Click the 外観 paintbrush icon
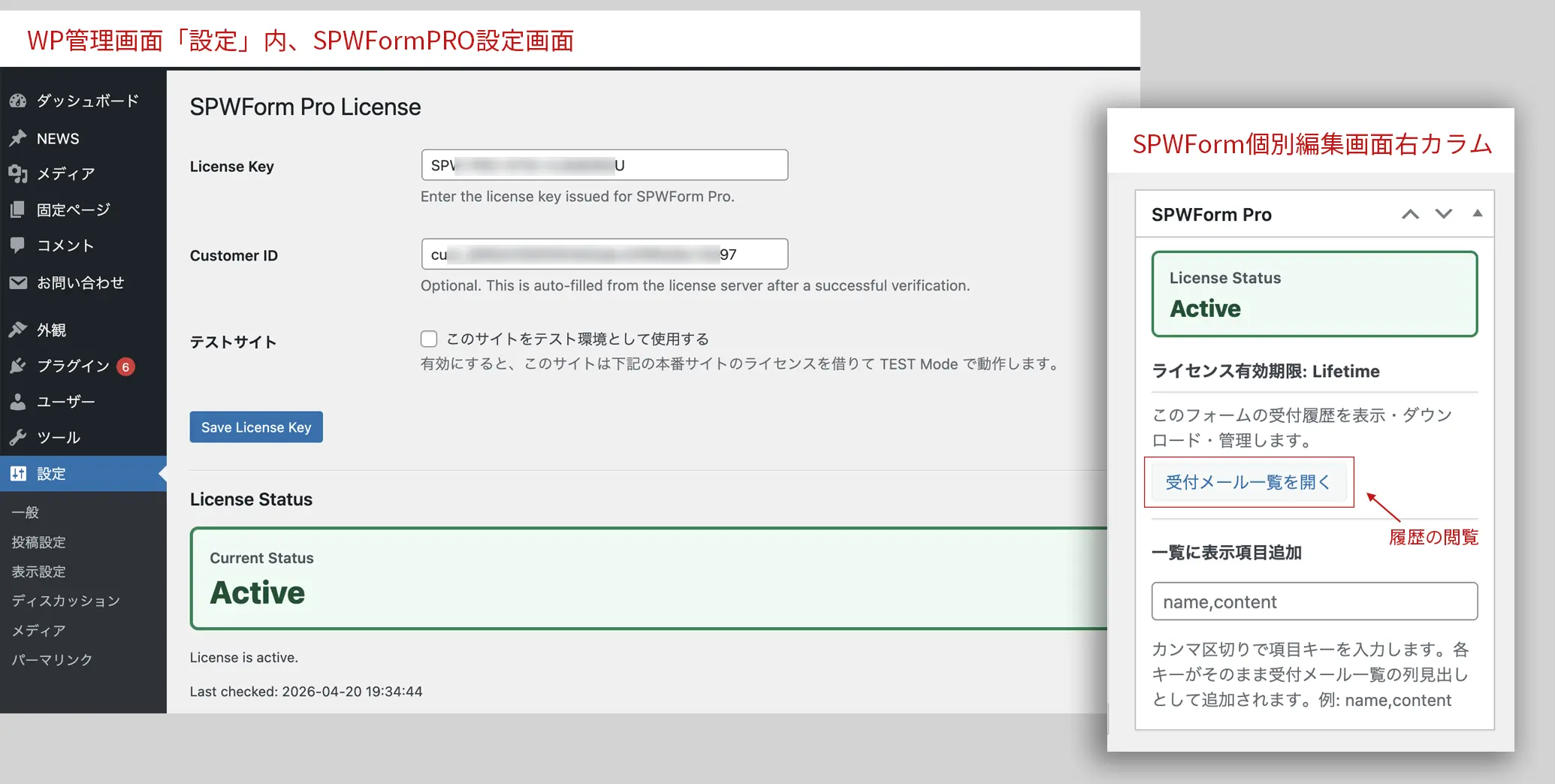This screenshot has width=1555, height=784. pos(18,330)
